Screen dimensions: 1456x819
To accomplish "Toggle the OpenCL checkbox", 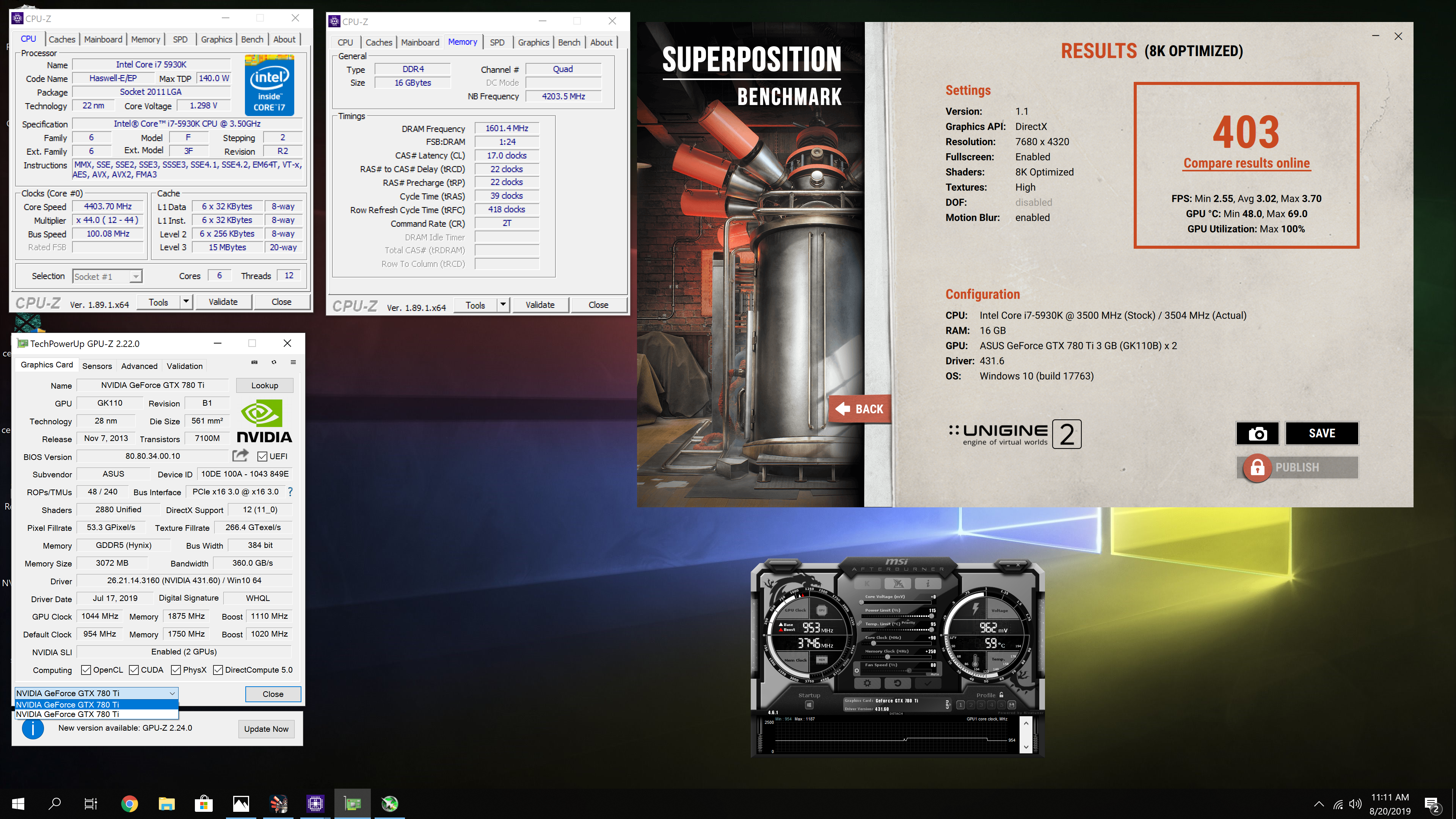I will tap(86, 670).
